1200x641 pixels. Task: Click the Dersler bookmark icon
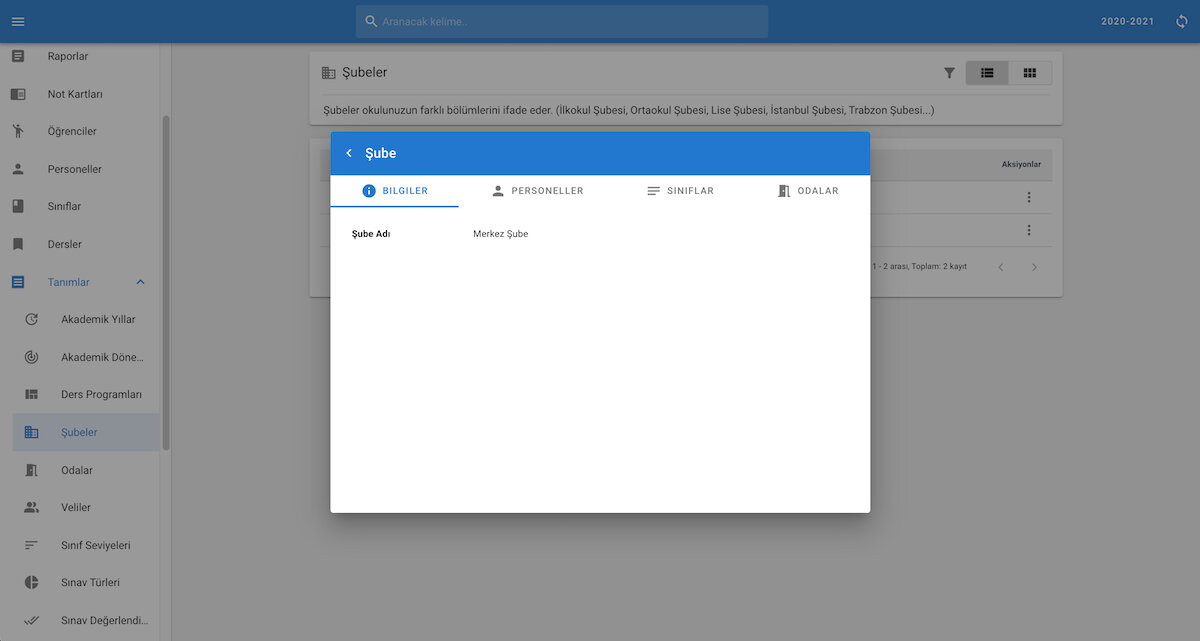[x=18, y=244]
